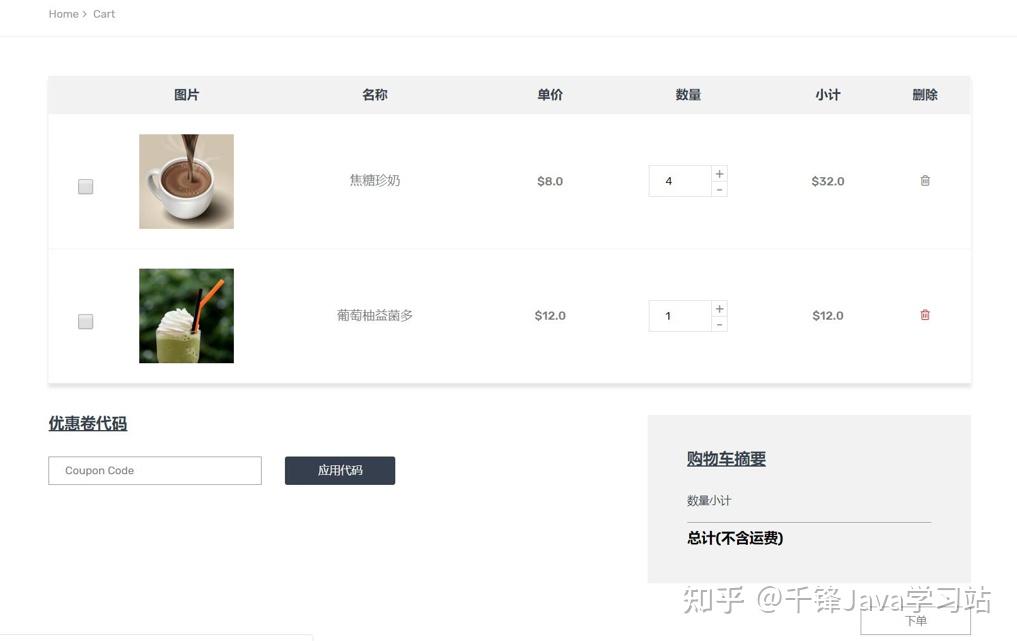The image size is (1017, 641).
Task: Decrease 焦糖珍奶 quantity with minus button
Action: [719, 189]
